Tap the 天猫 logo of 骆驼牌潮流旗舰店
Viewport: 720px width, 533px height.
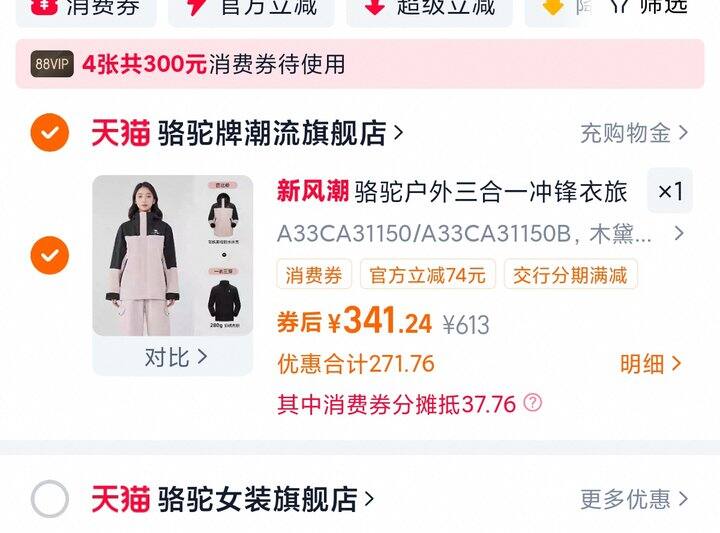[x=121, y=133]
